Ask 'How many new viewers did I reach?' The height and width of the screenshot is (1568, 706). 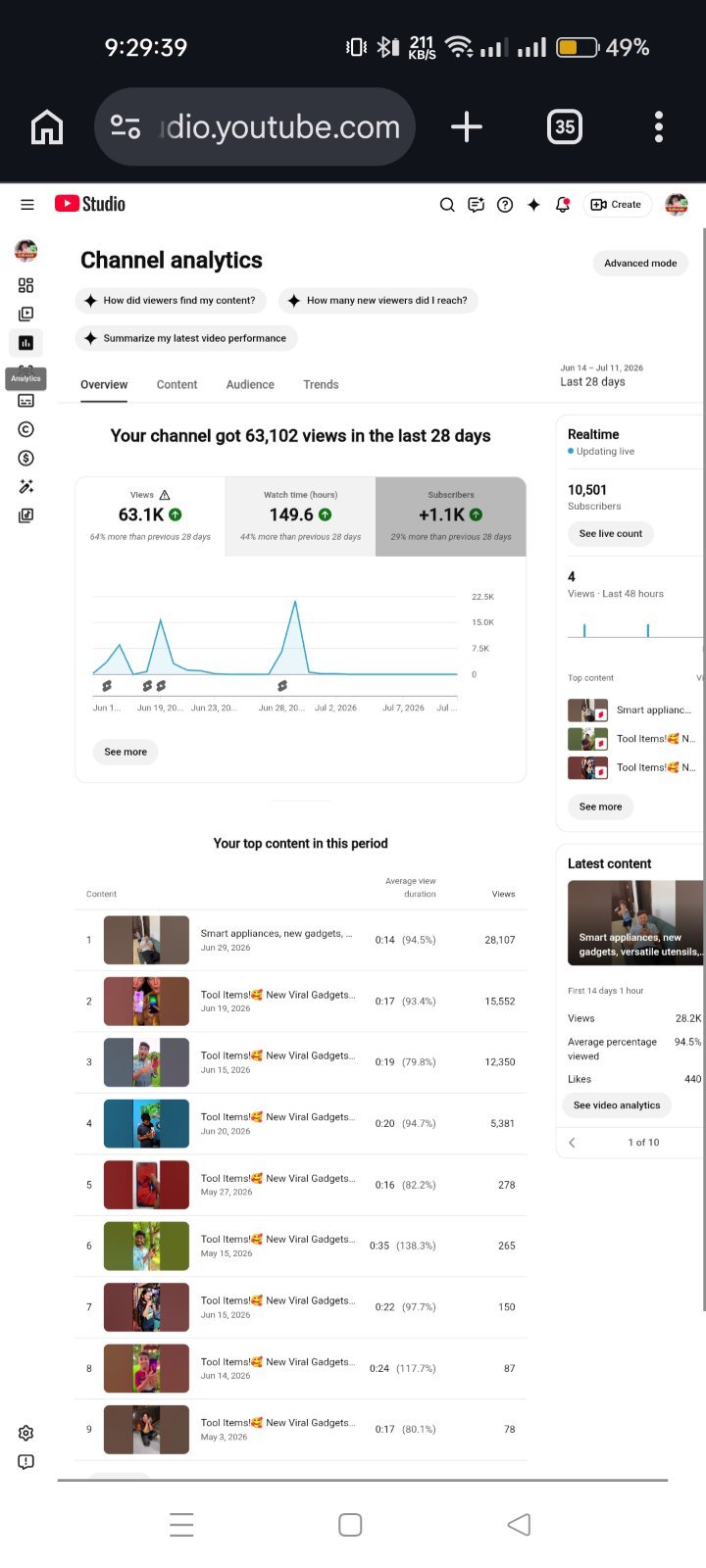[378, 300]
